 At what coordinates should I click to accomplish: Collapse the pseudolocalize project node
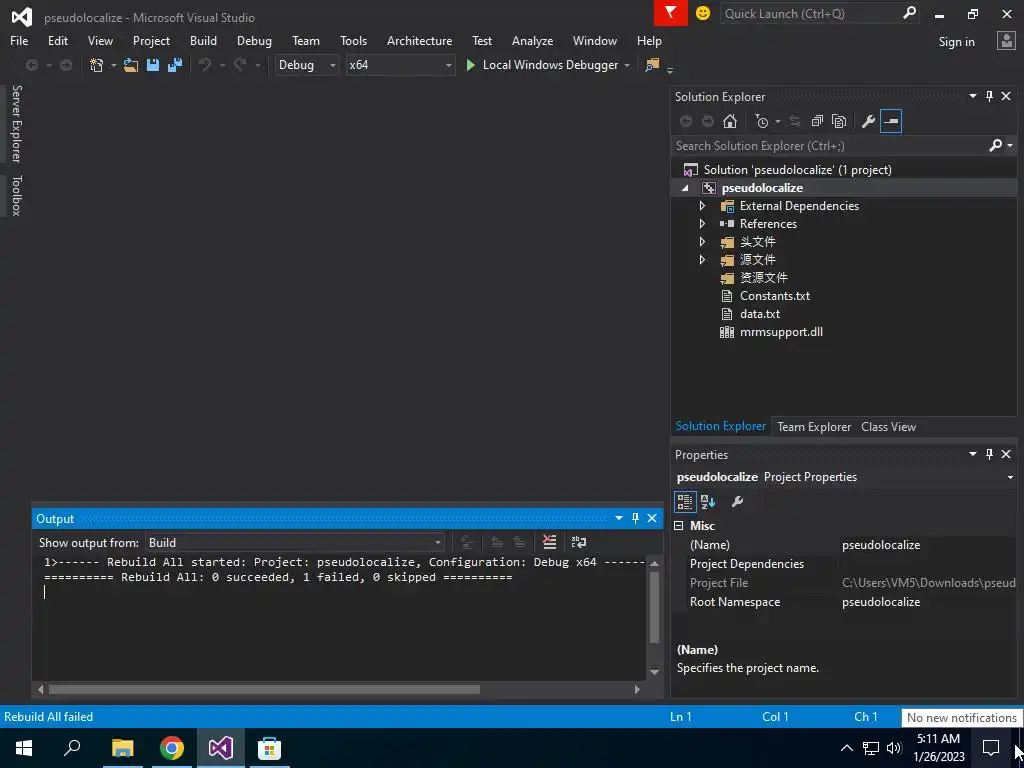coord(685,188)
